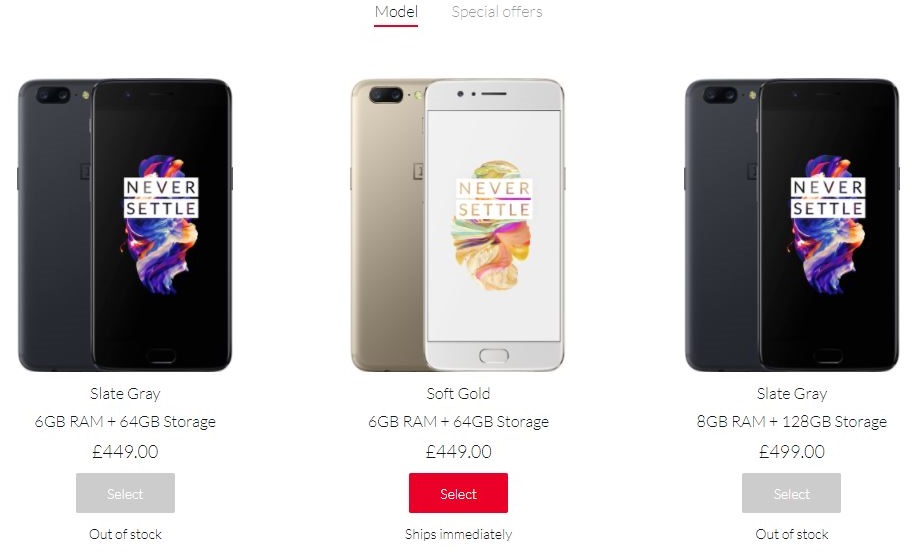Image resolution: width=921 pixels, height=557 pixels.
Task: Click the greyed Select button under the £499.00 model
Action: click(791, 493)
